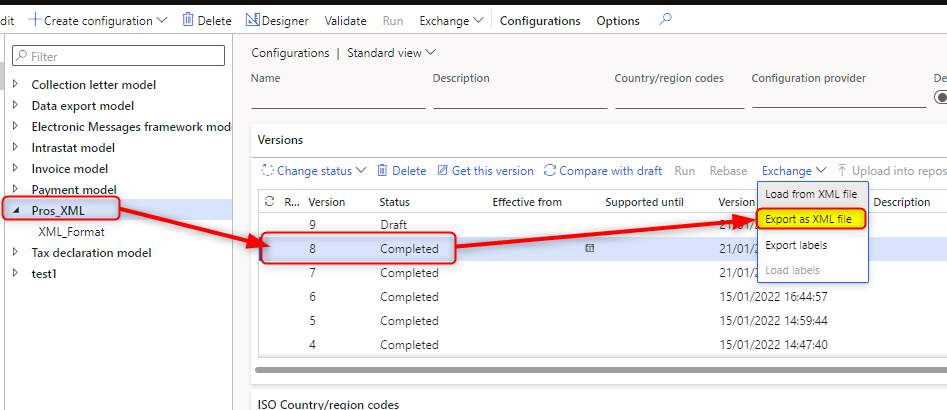The height and width of the screenshot is (410, 947).
Task: Toggle the switch next to Configuration provider
Action: click(x=940, y=97)
